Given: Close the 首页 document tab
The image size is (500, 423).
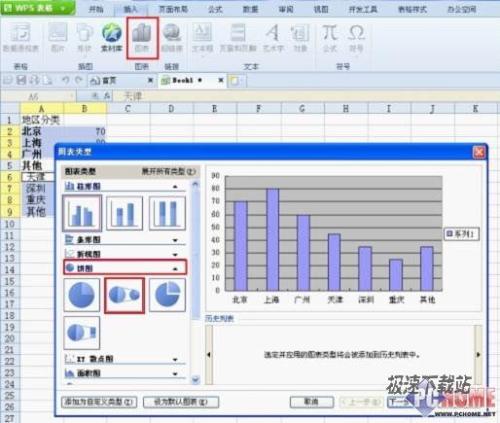Looking at the screenshot, I should point(150,80).
